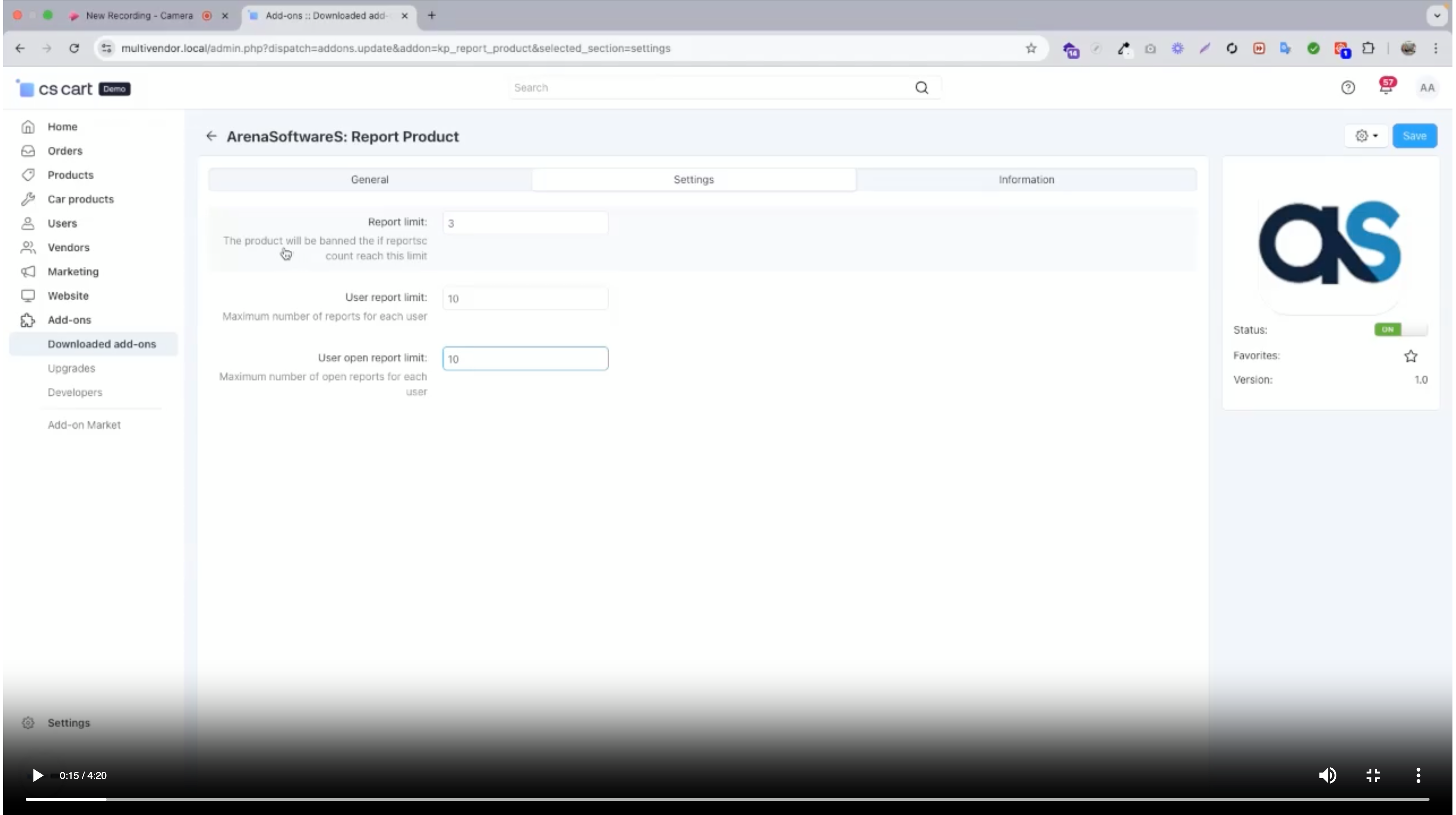Click the Demo badge

[x=114, y=89]
